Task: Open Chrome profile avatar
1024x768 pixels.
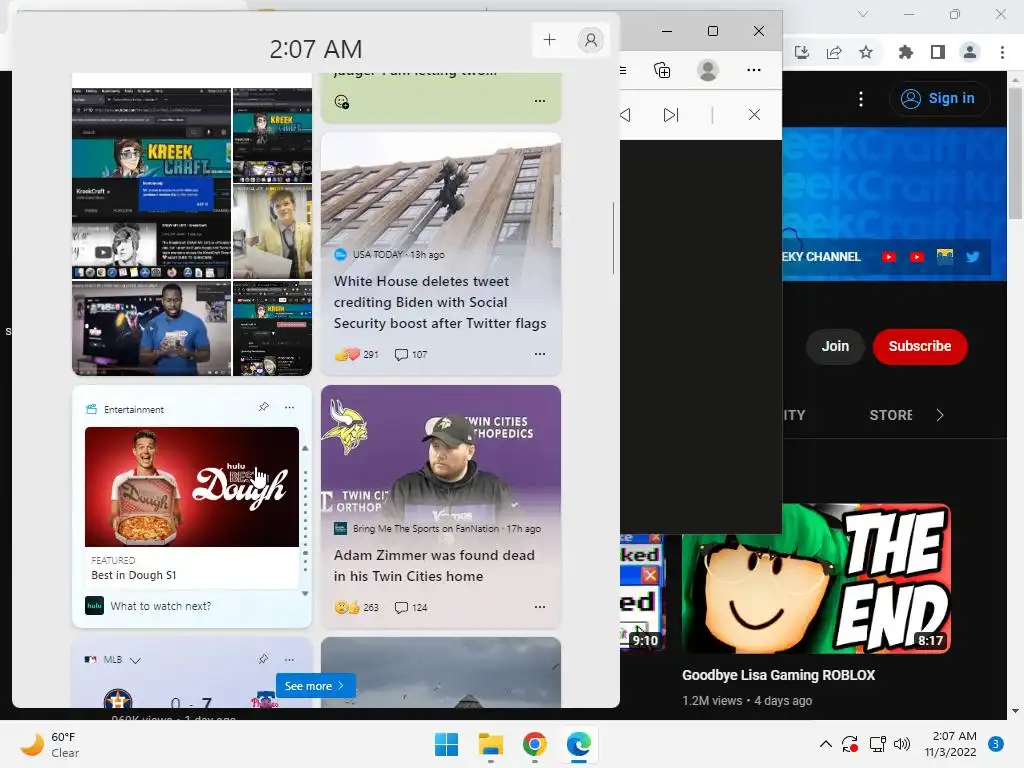Action: 970,52
